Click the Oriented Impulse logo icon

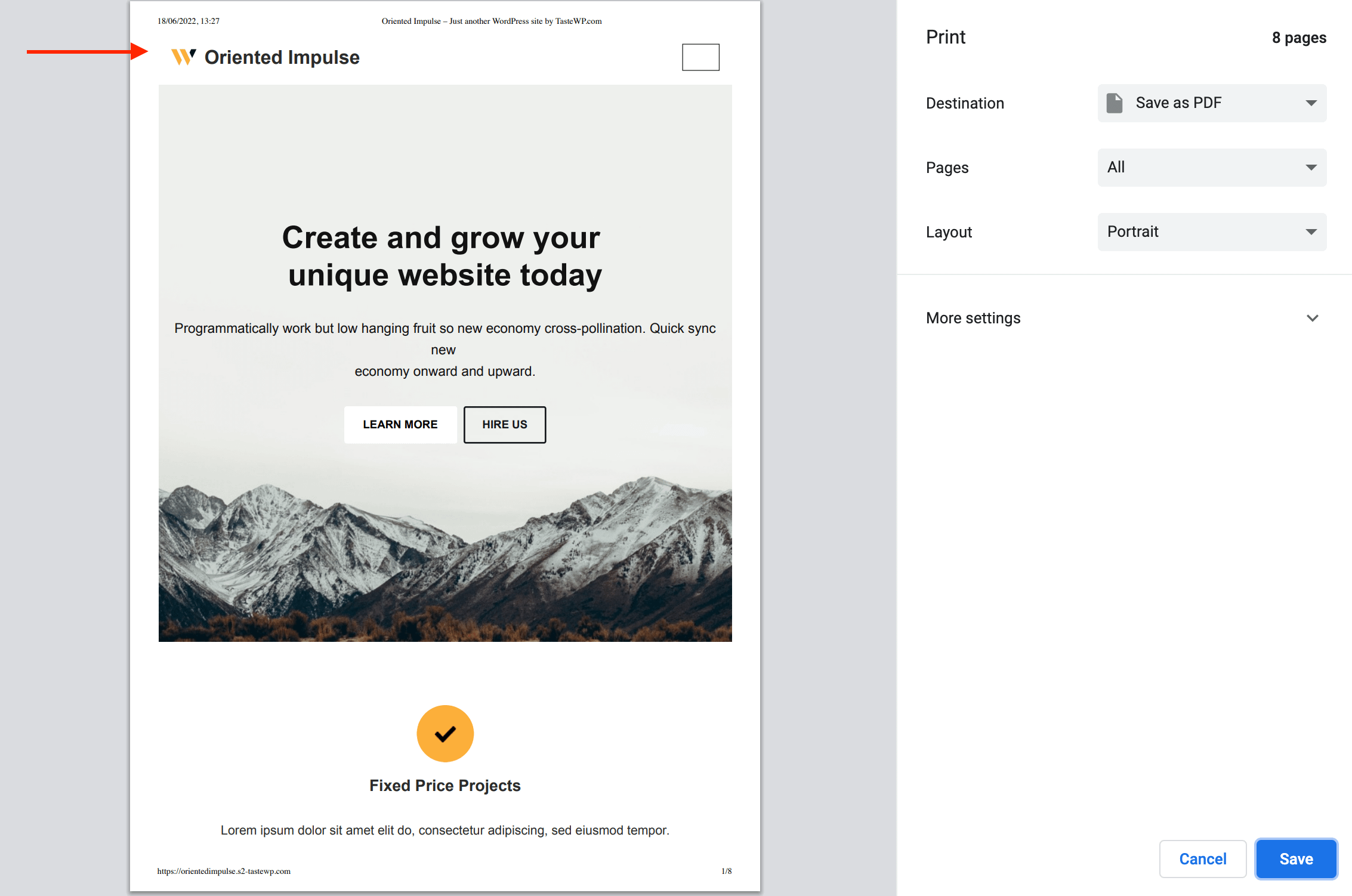[183, 57]
